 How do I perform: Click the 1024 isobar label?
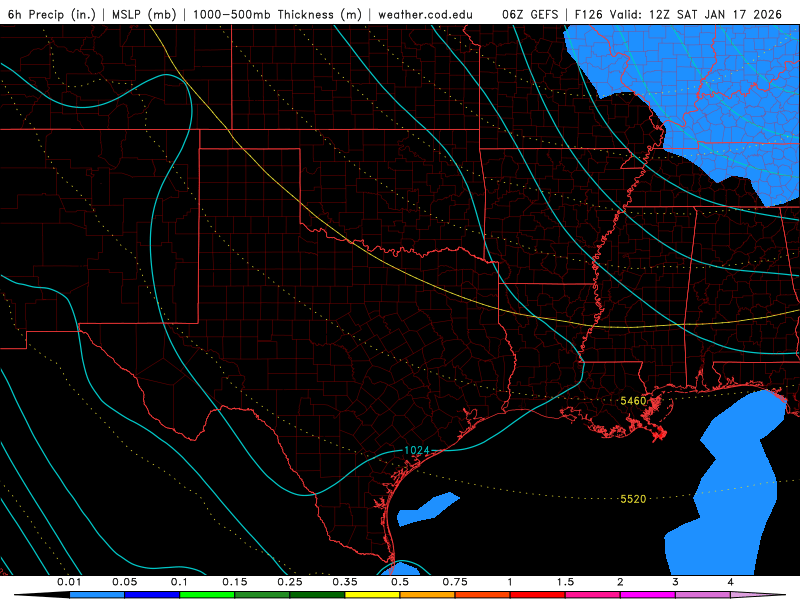pos(416,450)
